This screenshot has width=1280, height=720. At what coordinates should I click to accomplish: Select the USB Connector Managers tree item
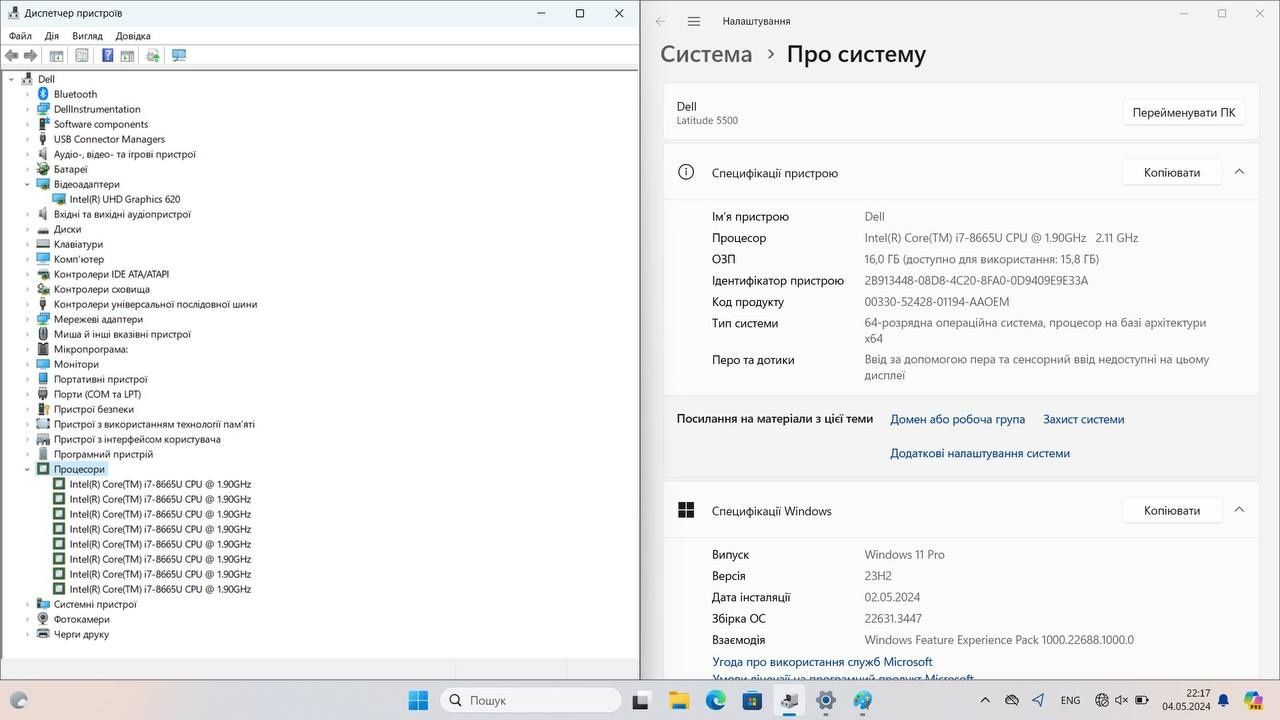click(x=109, y=139)
